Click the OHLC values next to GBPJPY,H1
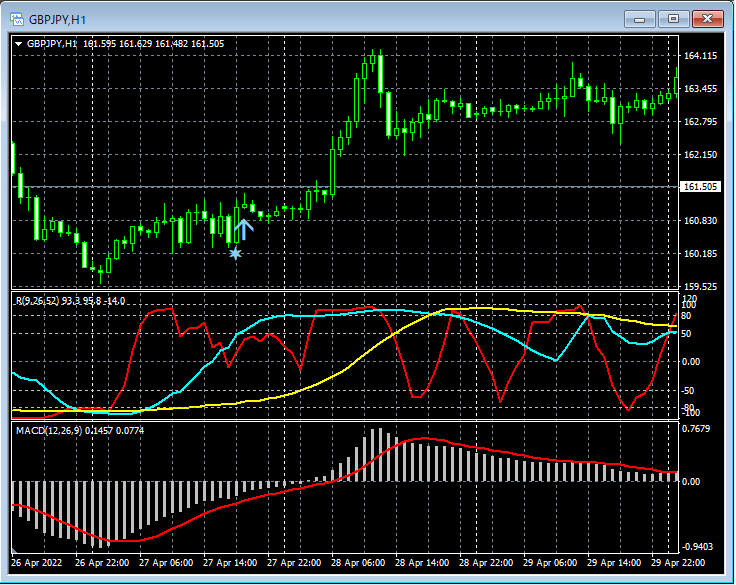Screen dimensions: 736x585 click(153, 43)
